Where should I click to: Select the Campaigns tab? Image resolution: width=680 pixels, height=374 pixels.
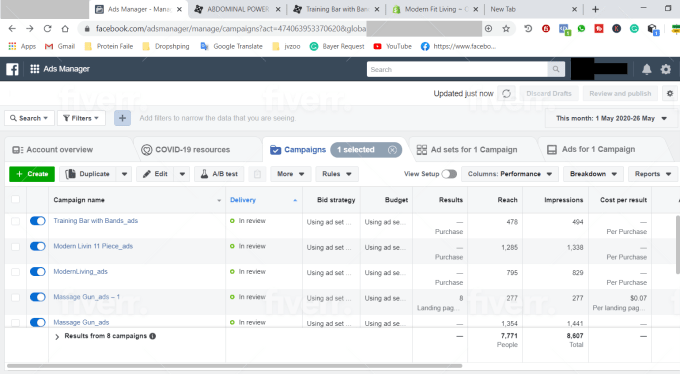tap(298, 150)
